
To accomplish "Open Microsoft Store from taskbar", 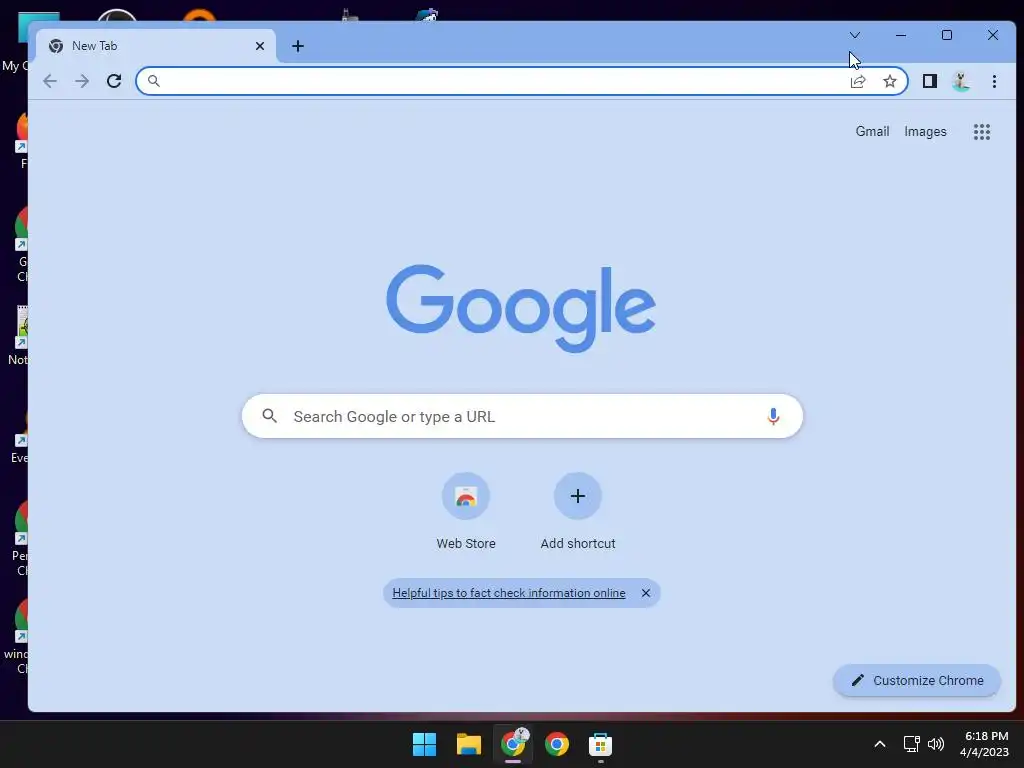I will click(x=600, y=744).
